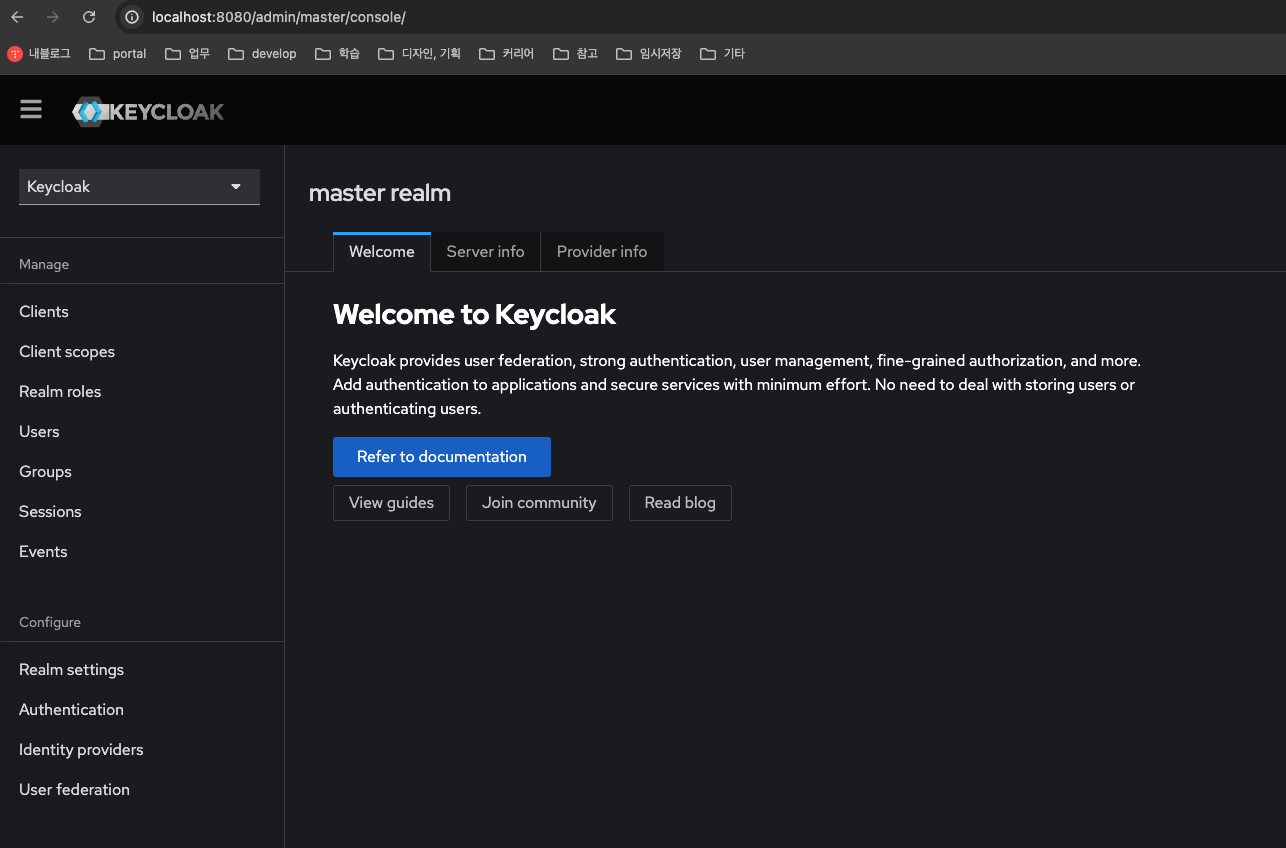Open the 내블로그 bookmark
The height and width of the screenshot is (848, 1286).
click(39, 54)
